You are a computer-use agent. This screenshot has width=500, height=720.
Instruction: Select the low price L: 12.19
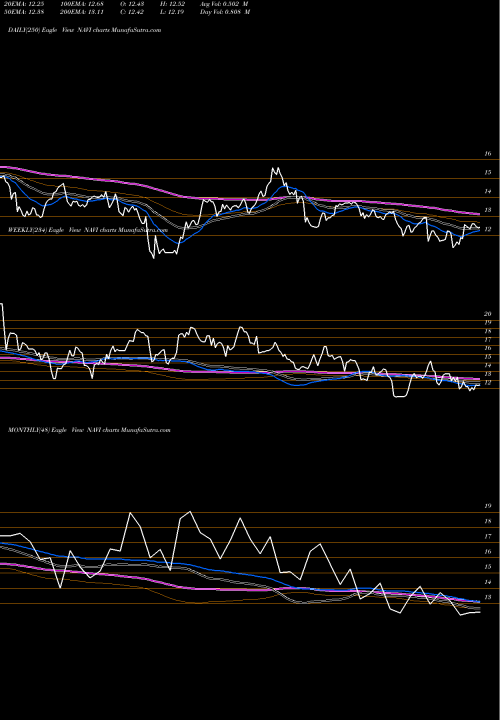(172, 12)
